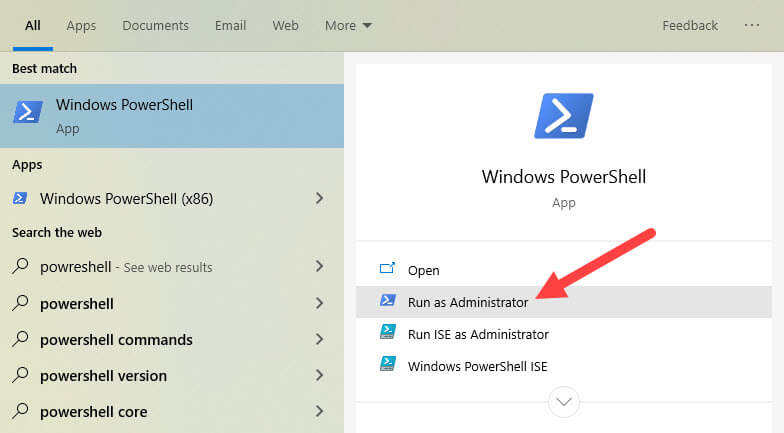Open the More dropdown menu
The height and width of the screenshot is (433, 784).
pos(348,26)
